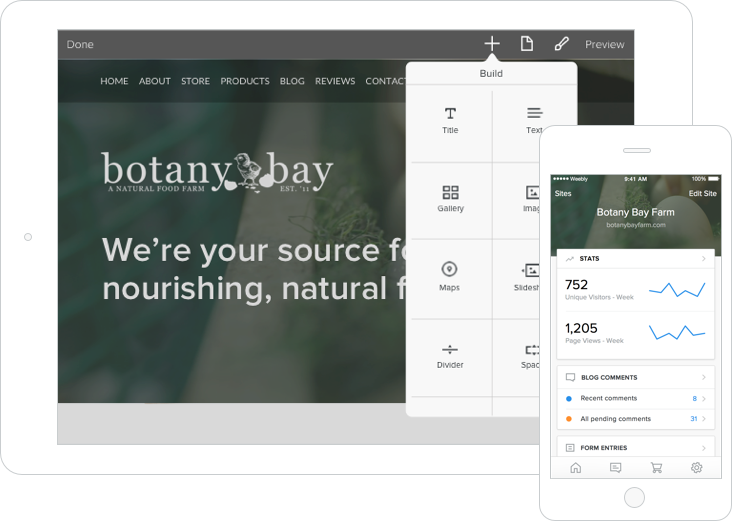Screen dimensions: 732x521
Task: Expand the STATS section chevron
Action: 704,259
